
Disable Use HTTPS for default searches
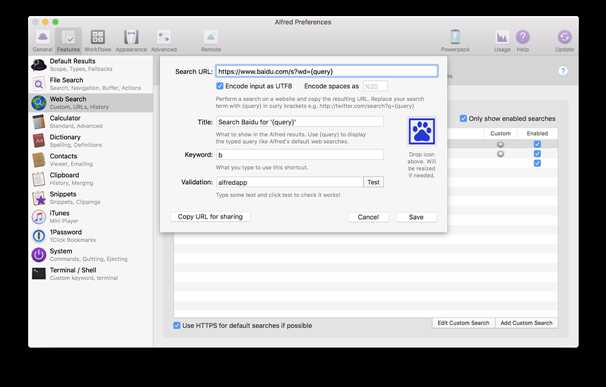click(x=177, y=326)
